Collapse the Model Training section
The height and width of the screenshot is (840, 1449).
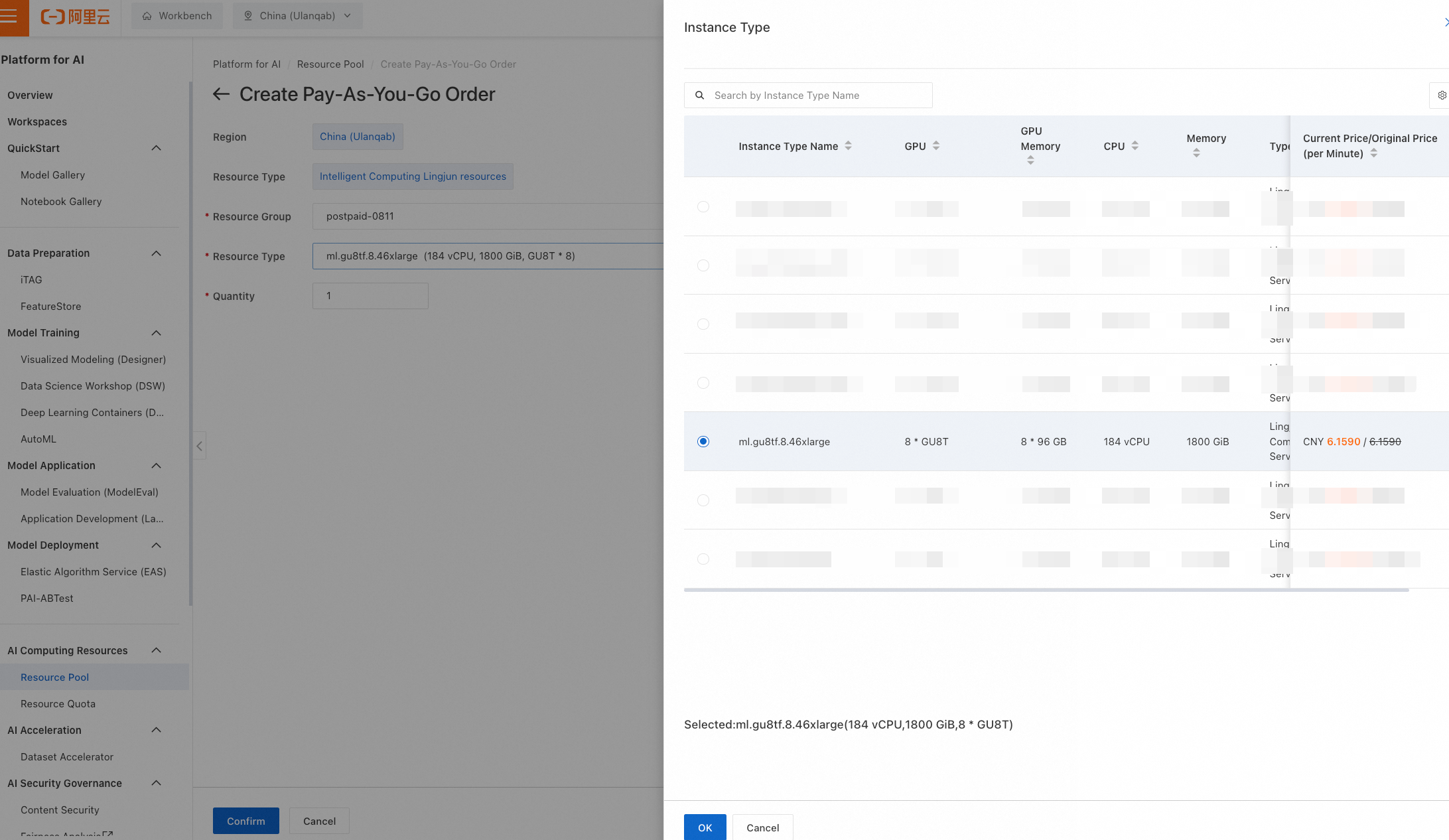click(156, 333)
